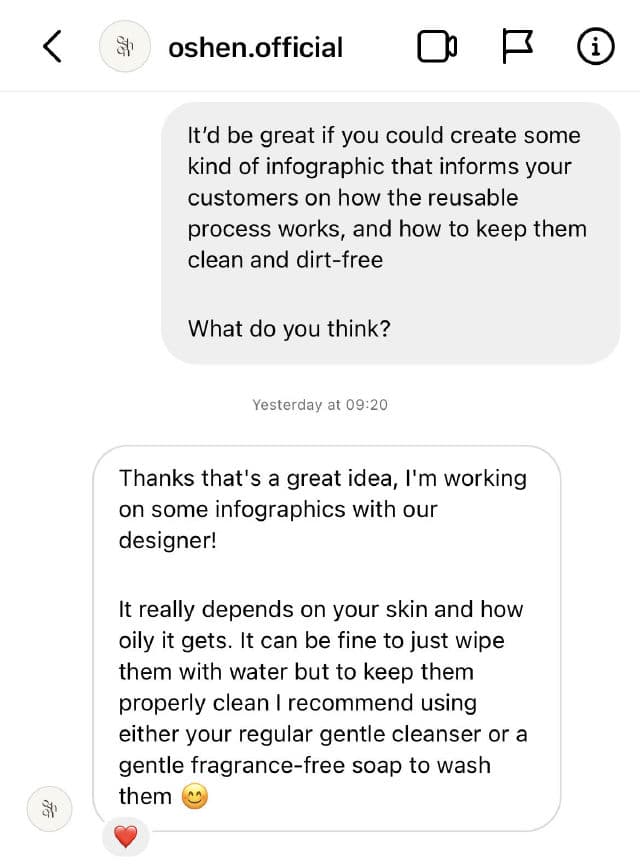Tap the "What do you think?" line

[x=289, y=328]
